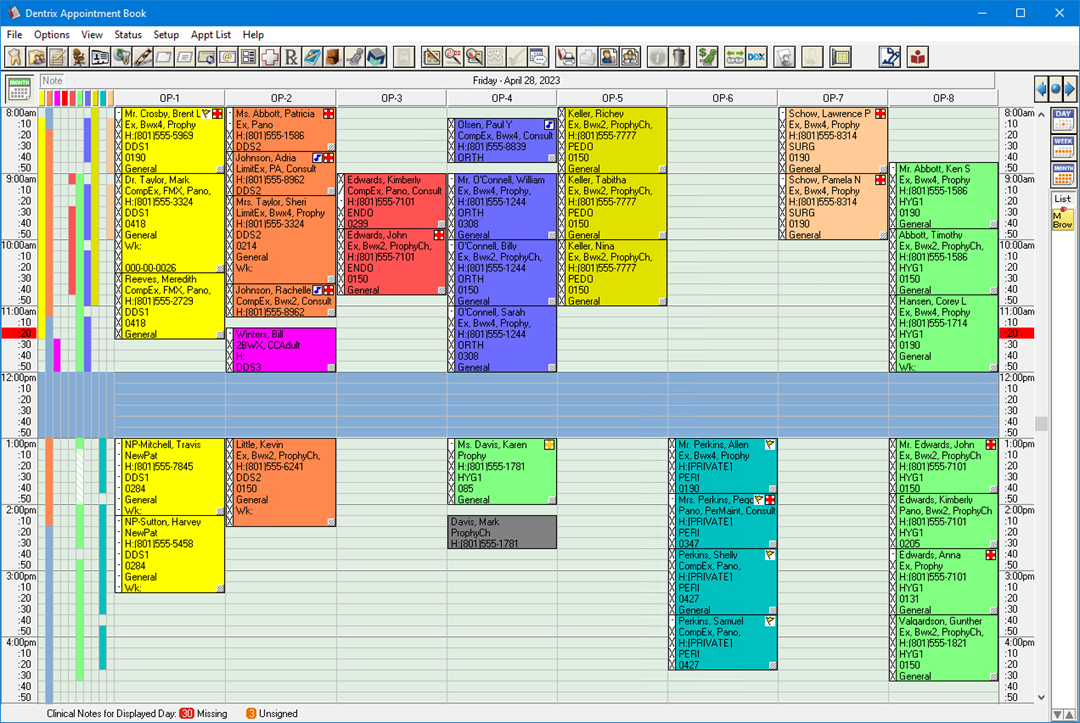1080x723 pixels.
Task: Click the DDX toolbar icon
Action: click(756, 57)
